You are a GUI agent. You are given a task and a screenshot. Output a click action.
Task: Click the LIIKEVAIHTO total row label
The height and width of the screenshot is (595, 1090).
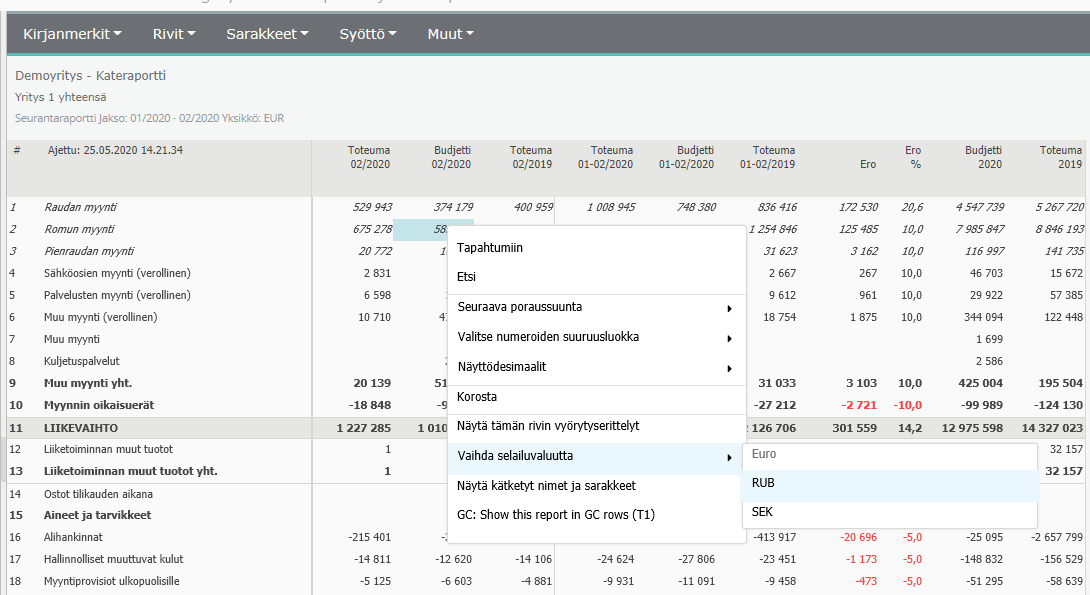coord(79,428)
